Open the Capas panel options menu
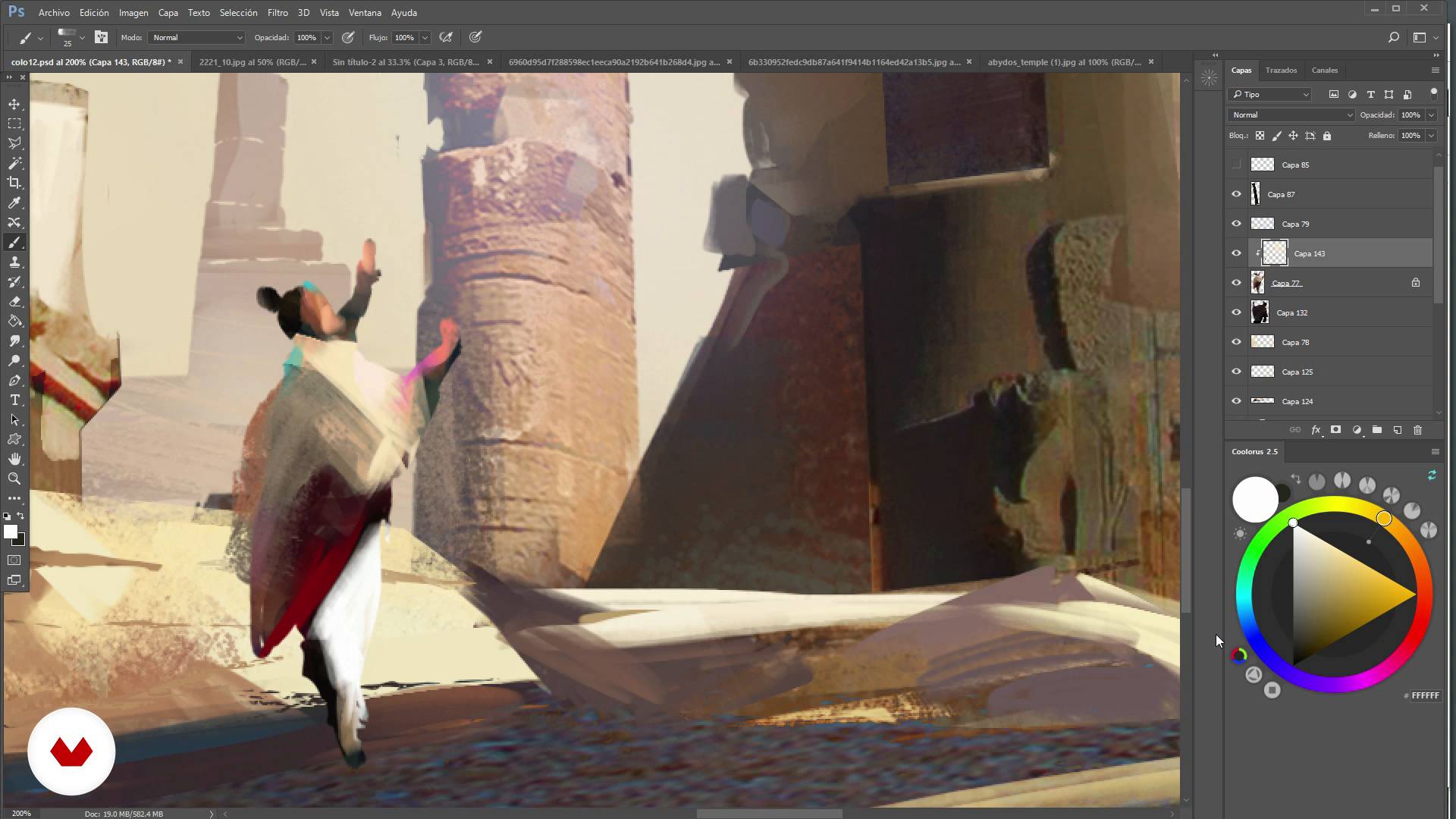This screenshot has width=1456, height=819. tap(1435, 70)
